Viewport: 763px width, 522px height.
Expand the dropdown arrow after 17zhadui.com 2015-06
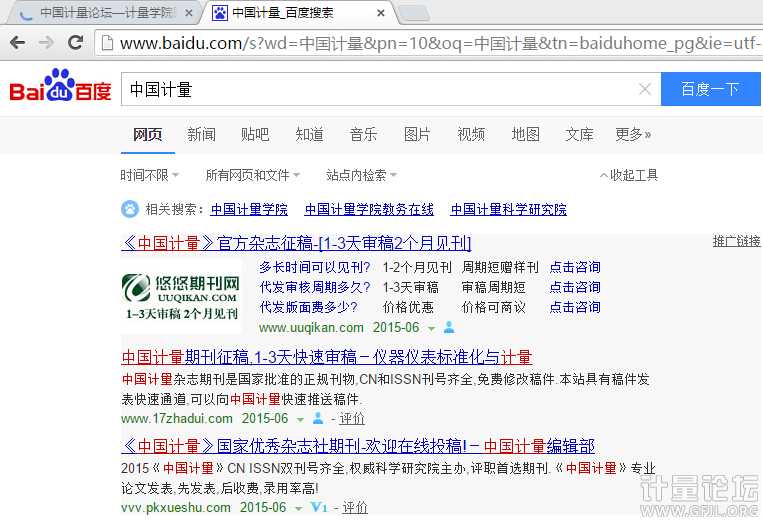pyautogui.click(x=300, y=419)
